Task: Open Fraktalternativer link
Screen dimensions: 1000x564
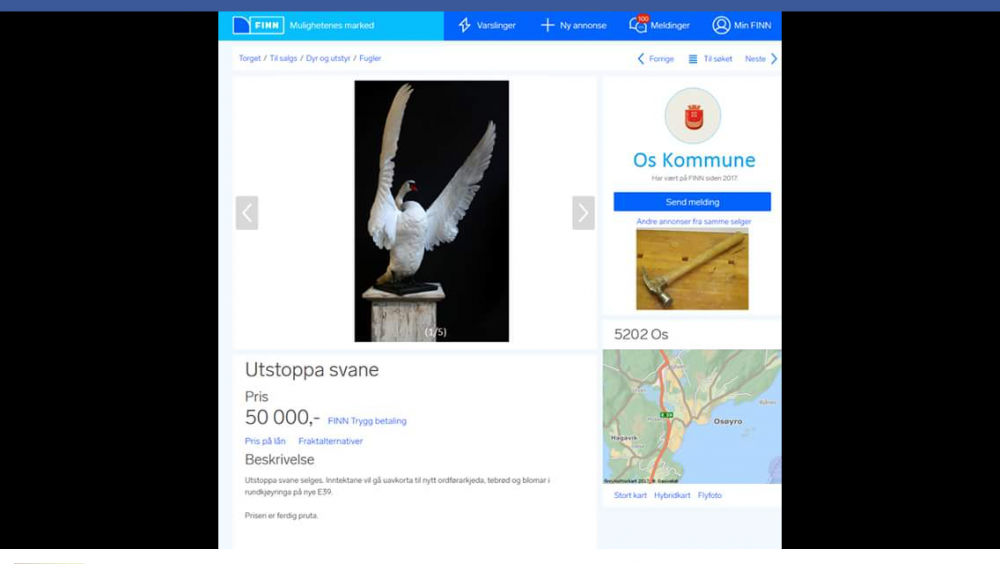Action: (330, 441)
